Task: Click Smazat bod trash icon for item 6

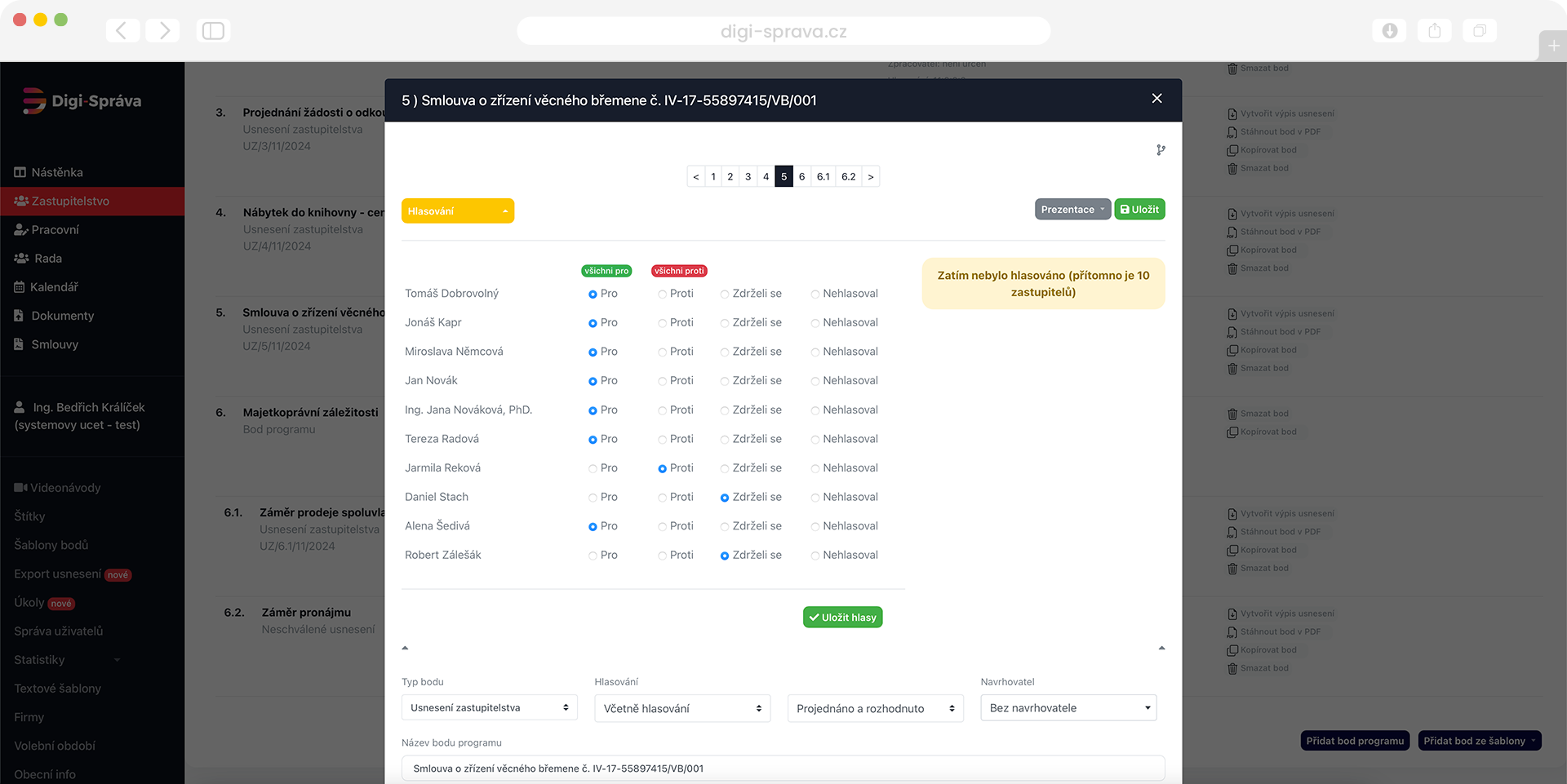Action: [1232, 414]
